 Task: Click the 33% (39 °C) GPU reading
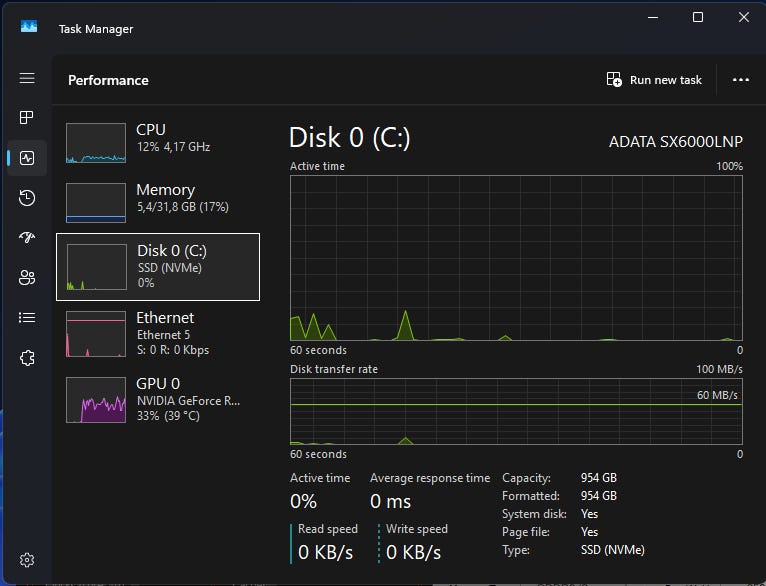pyautogui.click(x=168, y=416)
